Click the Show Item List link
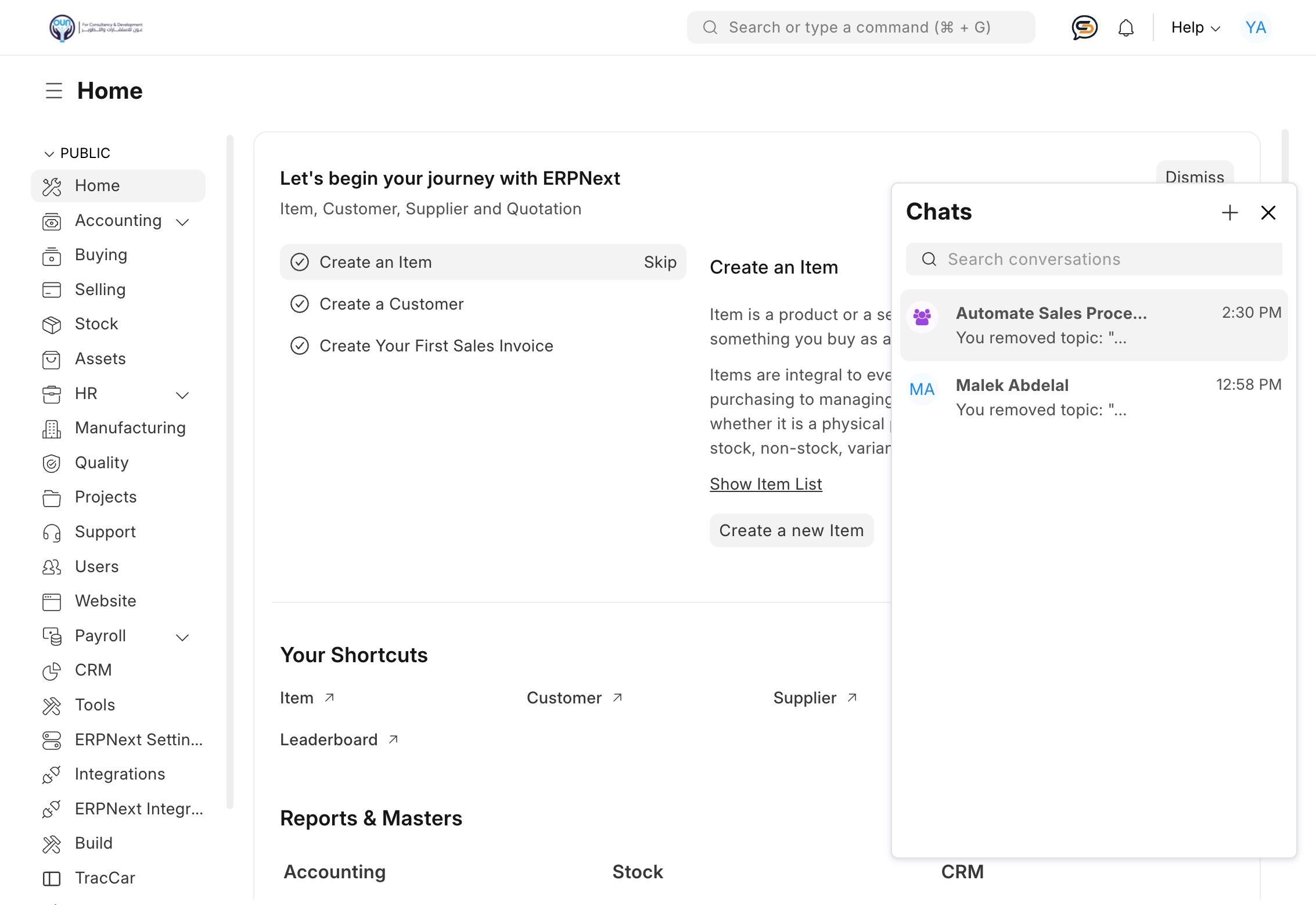 pyautogui.click(x=765, y=484)
